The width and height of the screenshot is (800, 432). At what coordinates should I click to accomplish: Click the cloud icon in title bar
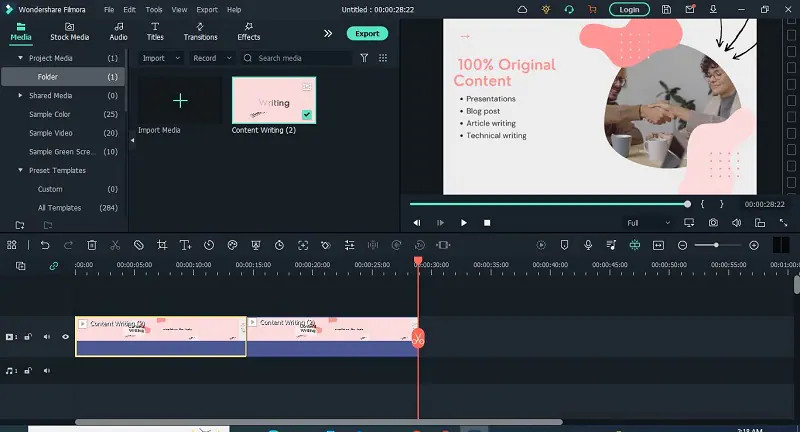tap(522, 9)
